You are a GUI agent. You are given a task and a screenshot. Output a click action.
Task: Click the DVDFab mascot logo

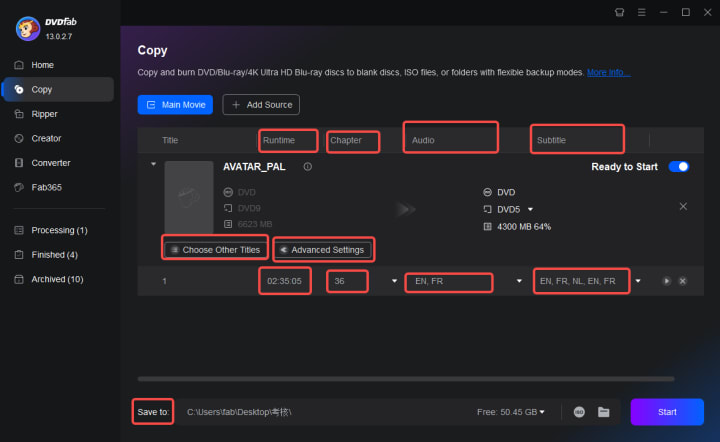pyautogui.click(x=28, y=28)
